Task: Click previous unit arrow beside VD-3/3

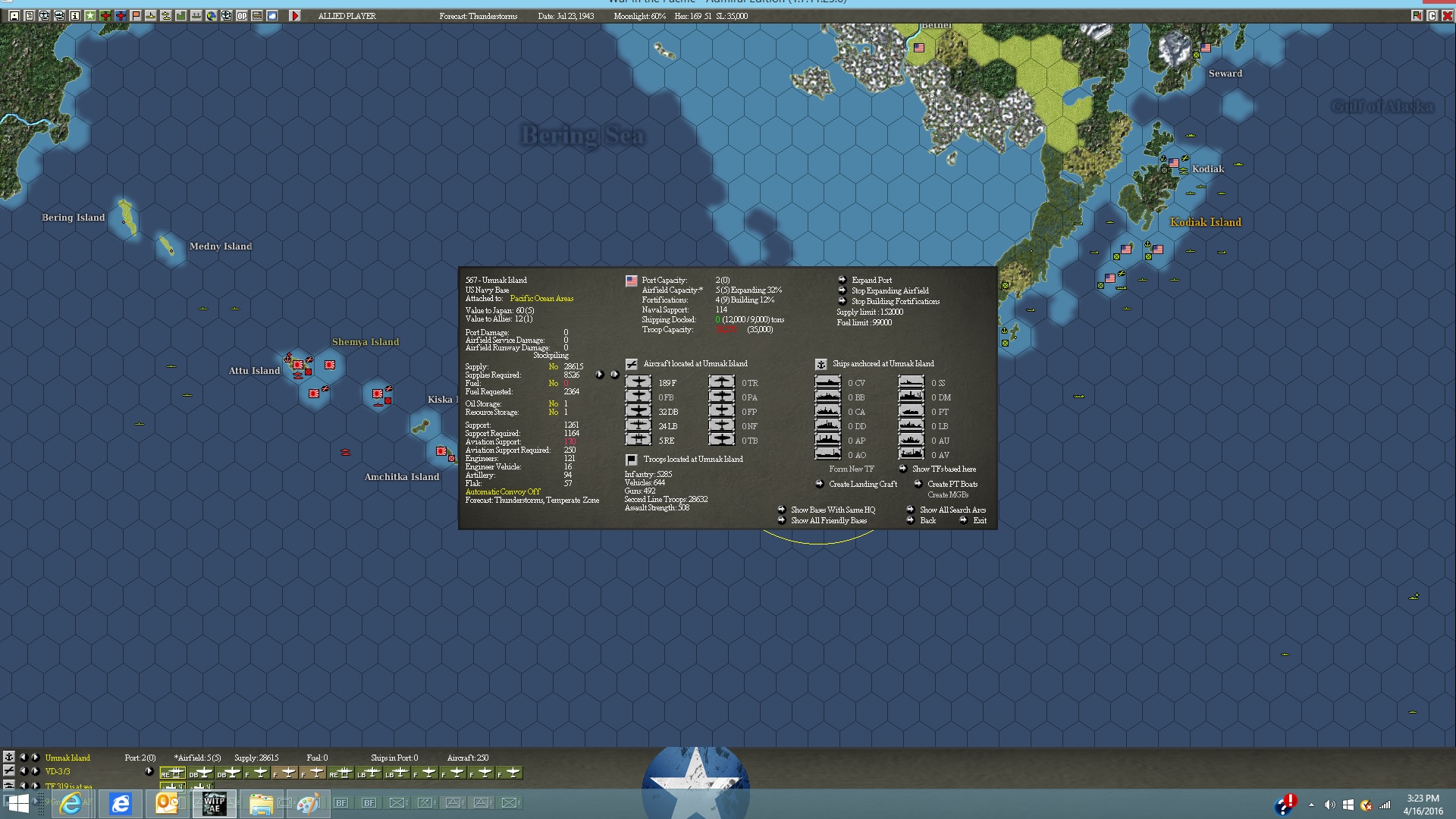Action: [x=23, y=770]
